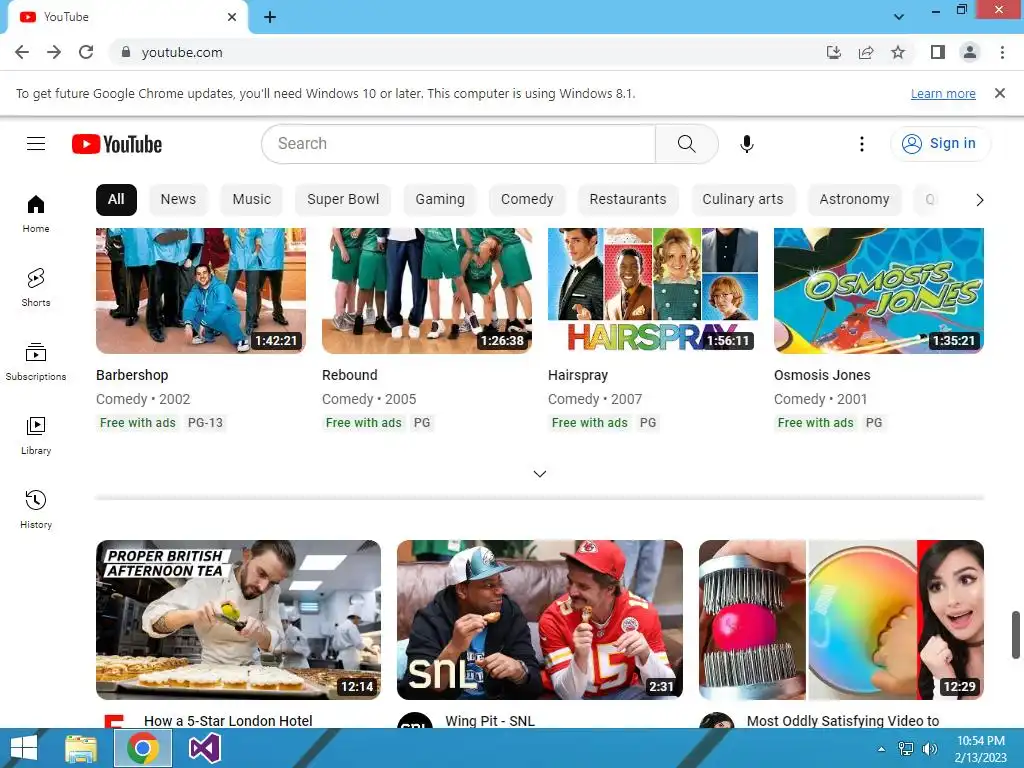
Task: Bookmark this tab with the star
Action: click(898, 52)
